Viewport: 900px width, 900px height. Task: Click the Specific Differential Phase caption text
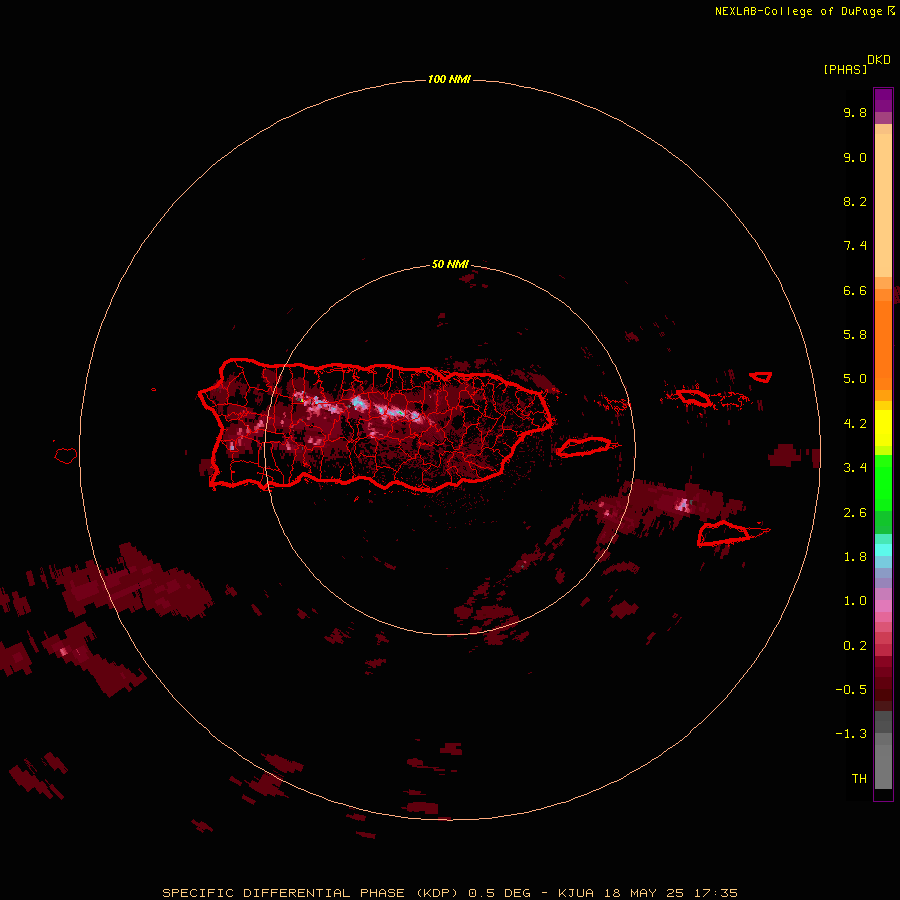click(449, 893)
